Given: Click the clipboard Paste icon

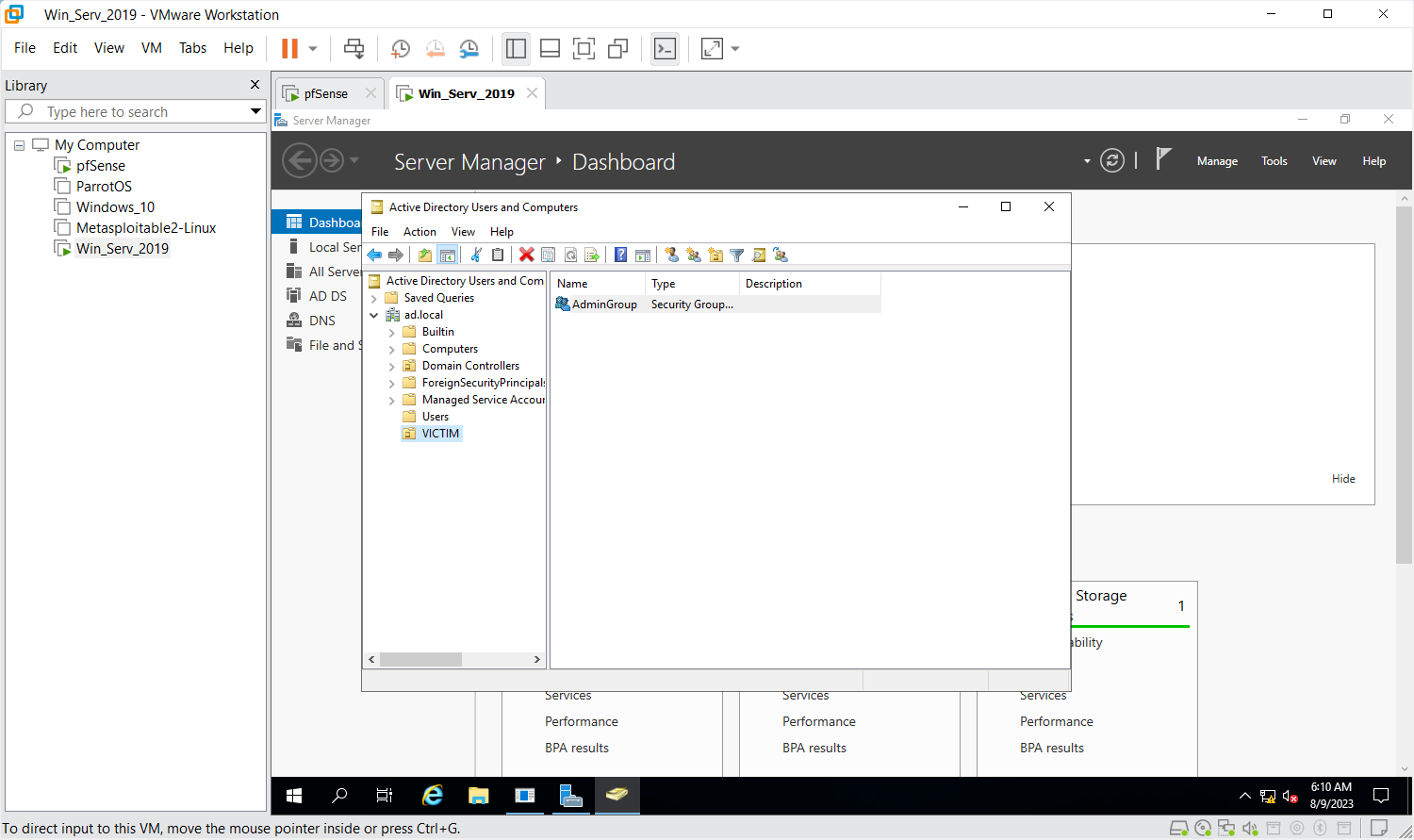Looking at the screenshot, I should pyautogui.click(x=498, y=255).
